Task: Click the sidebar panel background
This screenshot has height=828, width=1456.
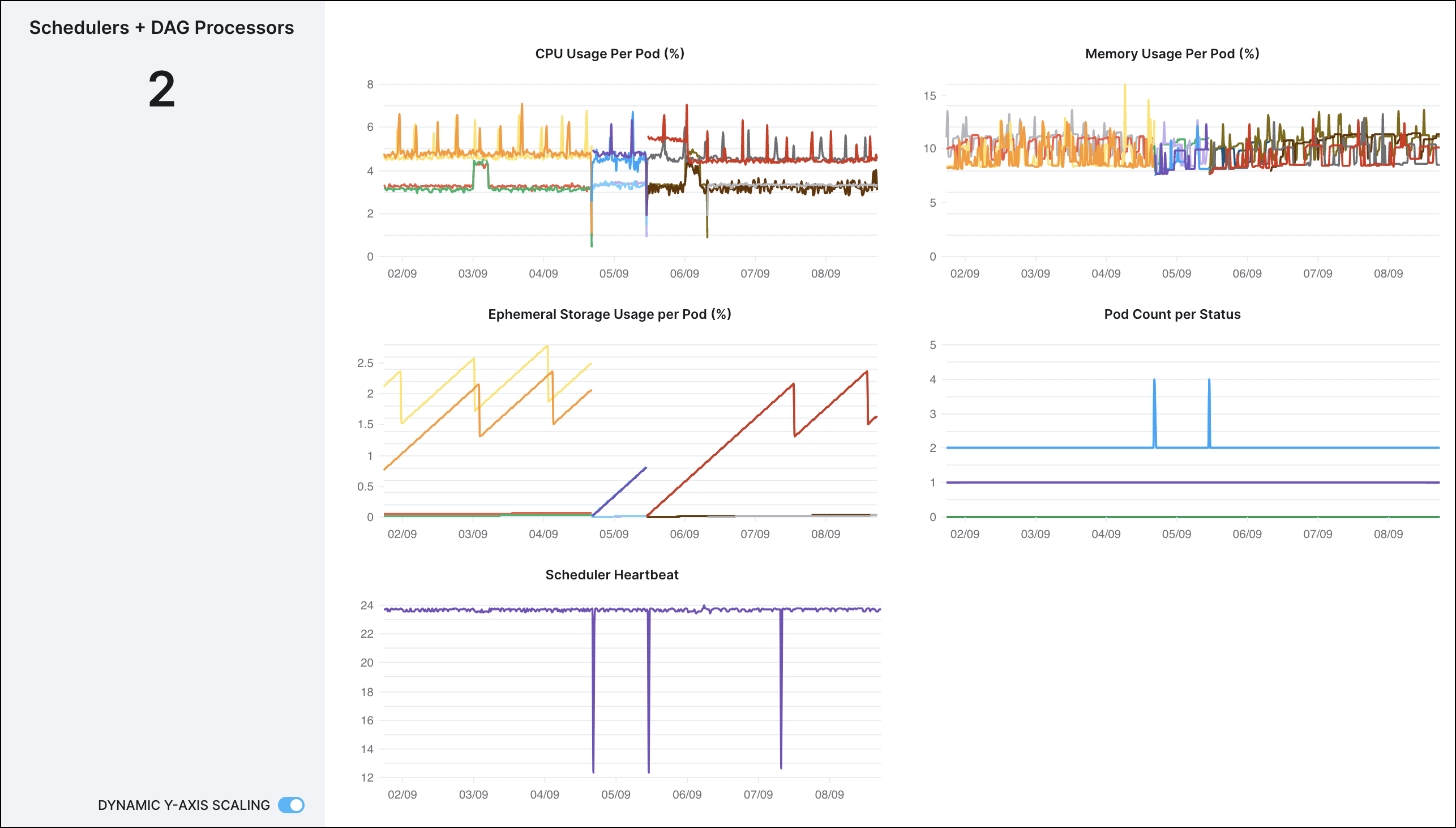Action: [161, 398]
